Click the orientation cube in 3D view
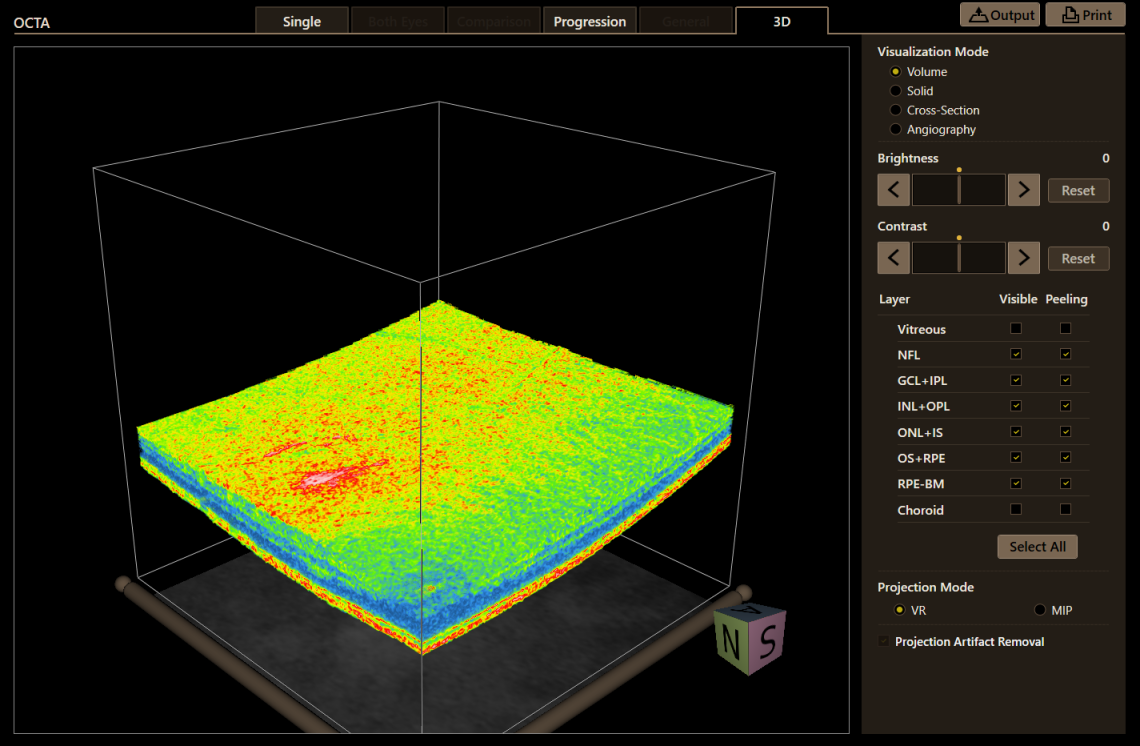The height and width of the screenshot is (746, 1140). (749, 638)
